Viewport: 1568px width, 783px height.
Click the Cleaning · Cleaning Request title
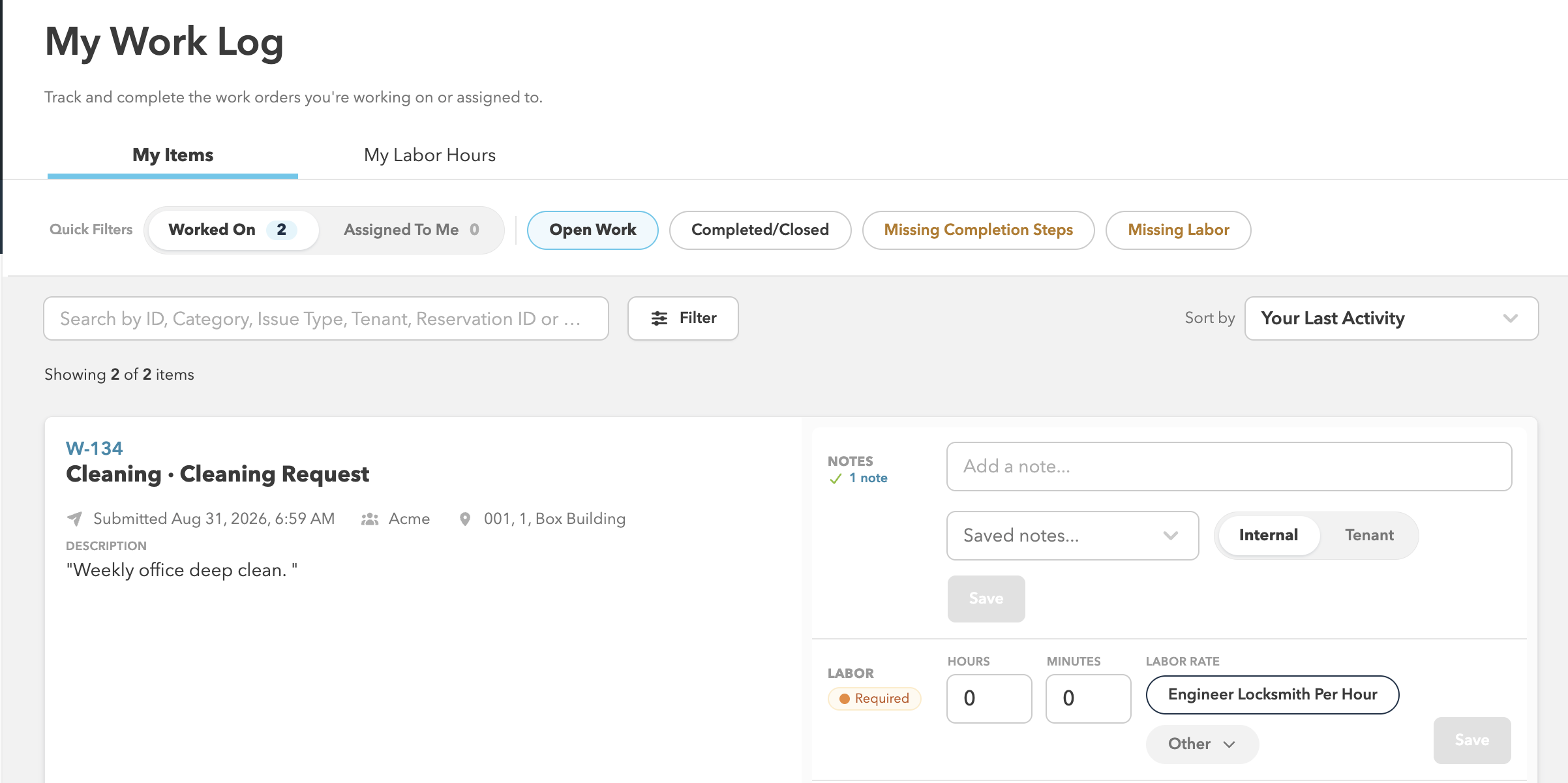click(218, 474)
